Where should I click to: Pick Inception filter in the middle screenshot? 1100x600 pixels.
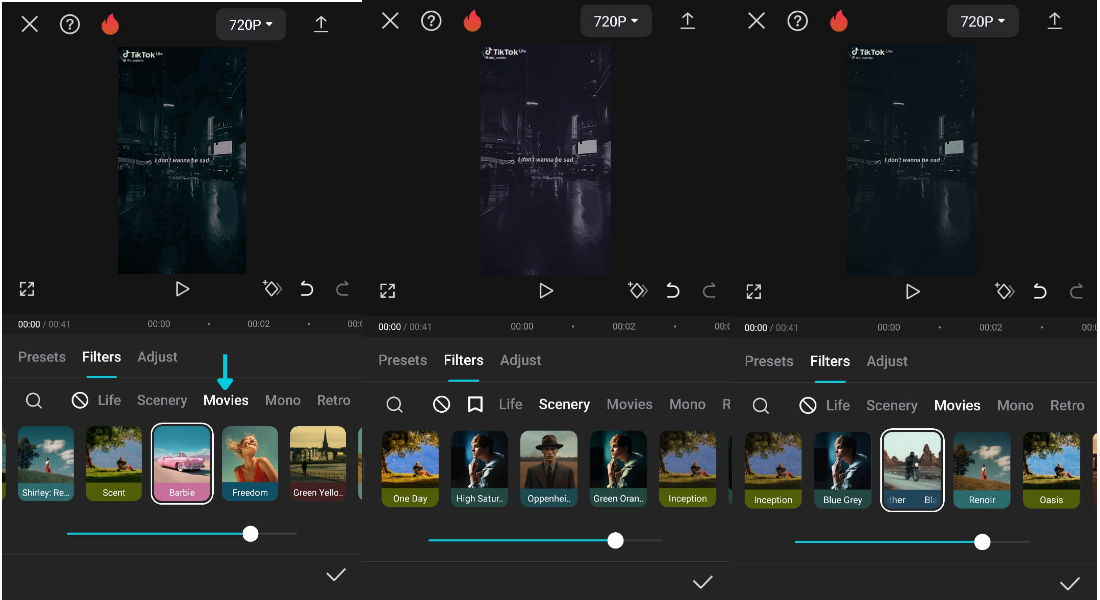[688, 469]
